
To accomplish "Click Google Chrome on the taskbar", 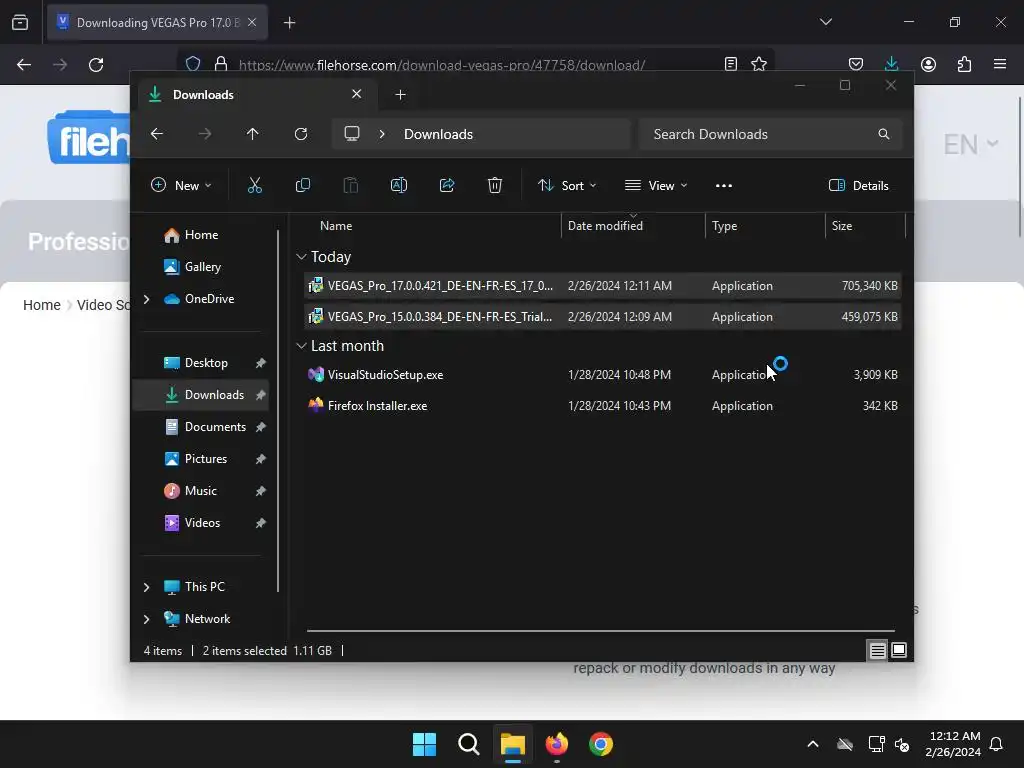I will pyautogui.click(x=601, y=744).
